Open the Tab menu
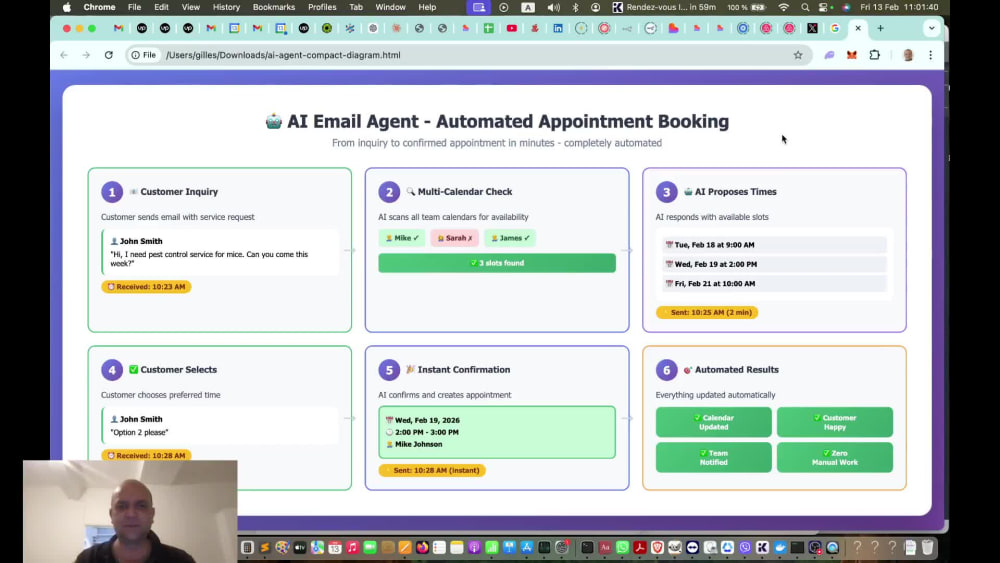The height and width of the screenshot is (563, 1000). pyautogui.click(x=356, y=7)
